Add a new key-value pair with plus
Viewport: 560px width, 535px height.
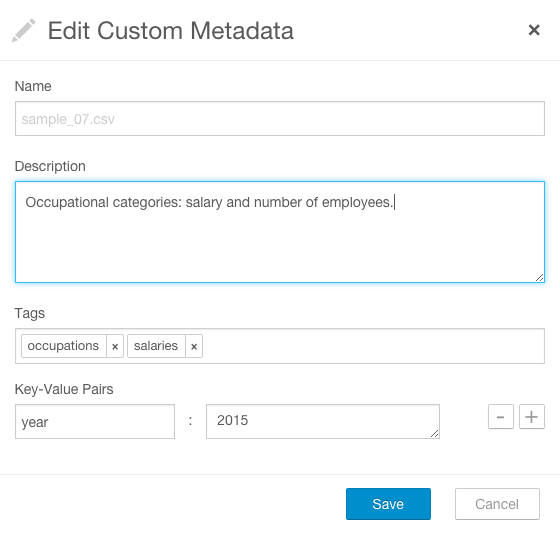click(x=531, y=416)
